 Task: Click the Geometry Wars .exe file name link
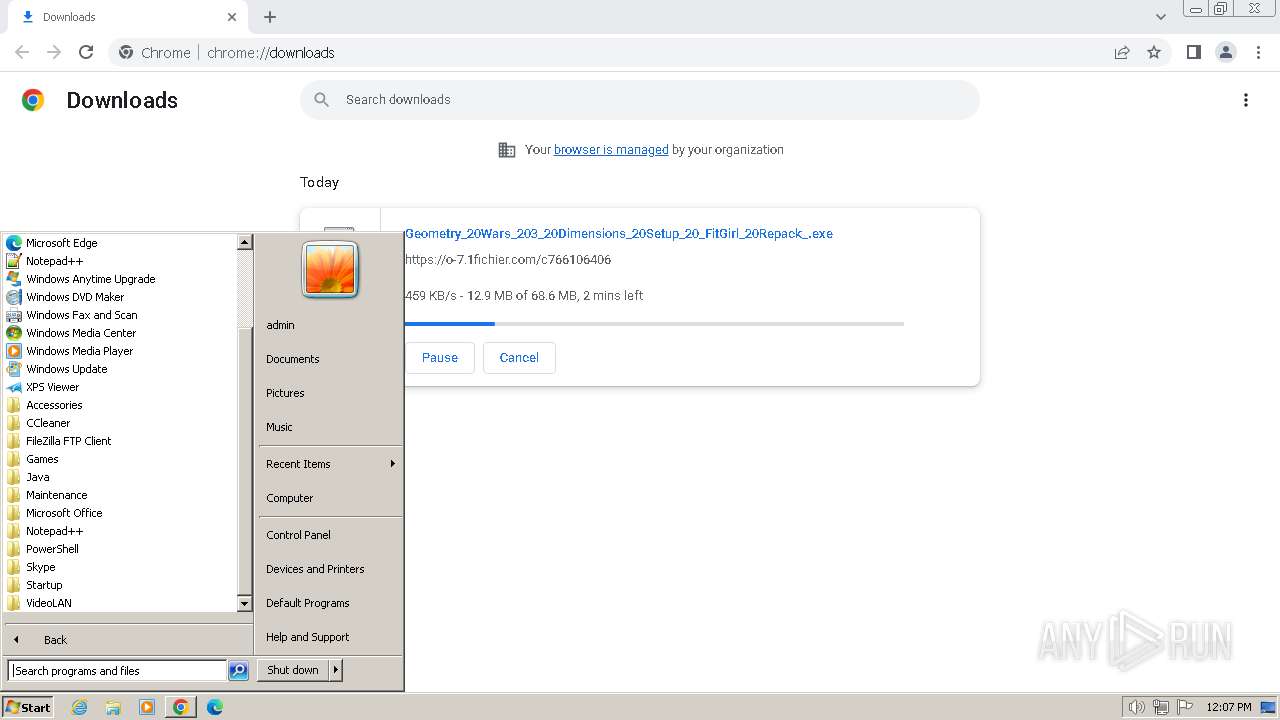619,234
